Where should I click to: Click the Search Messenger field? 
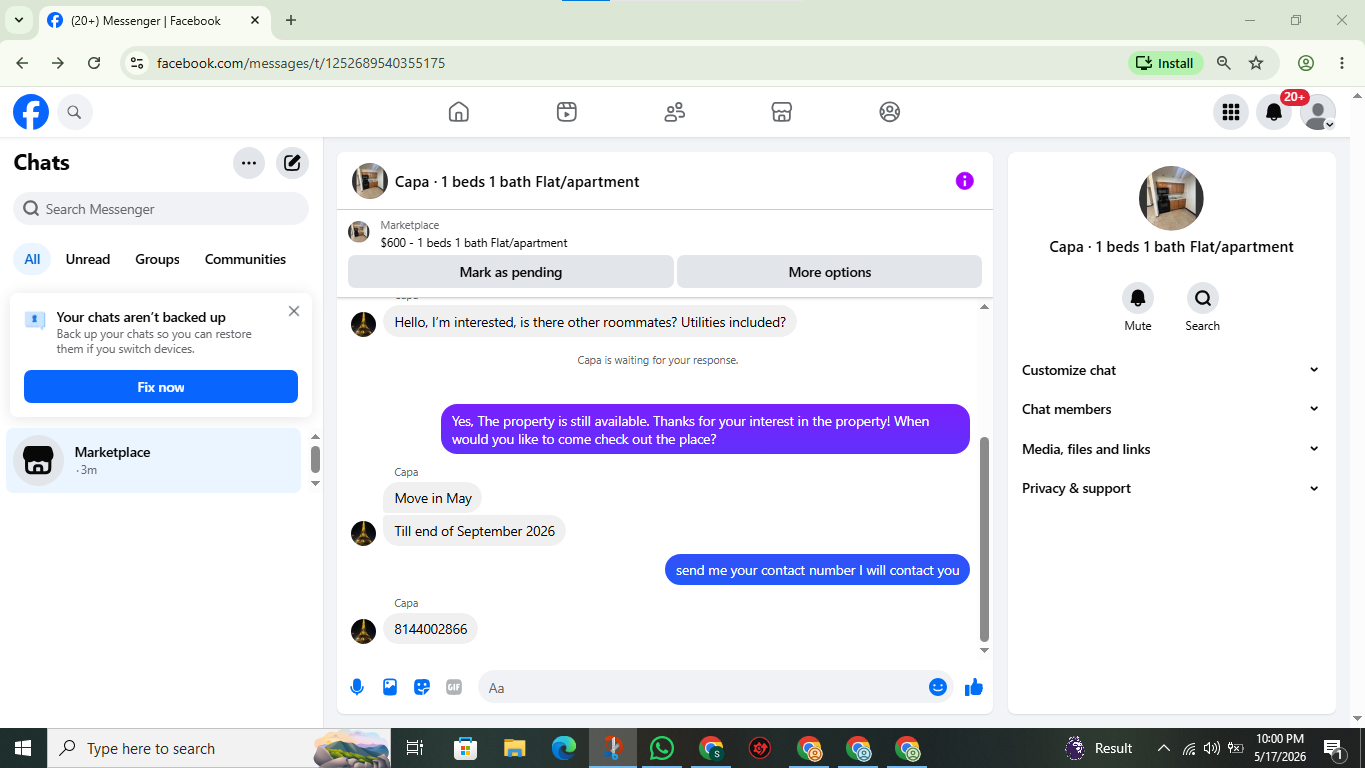(161, 209)
